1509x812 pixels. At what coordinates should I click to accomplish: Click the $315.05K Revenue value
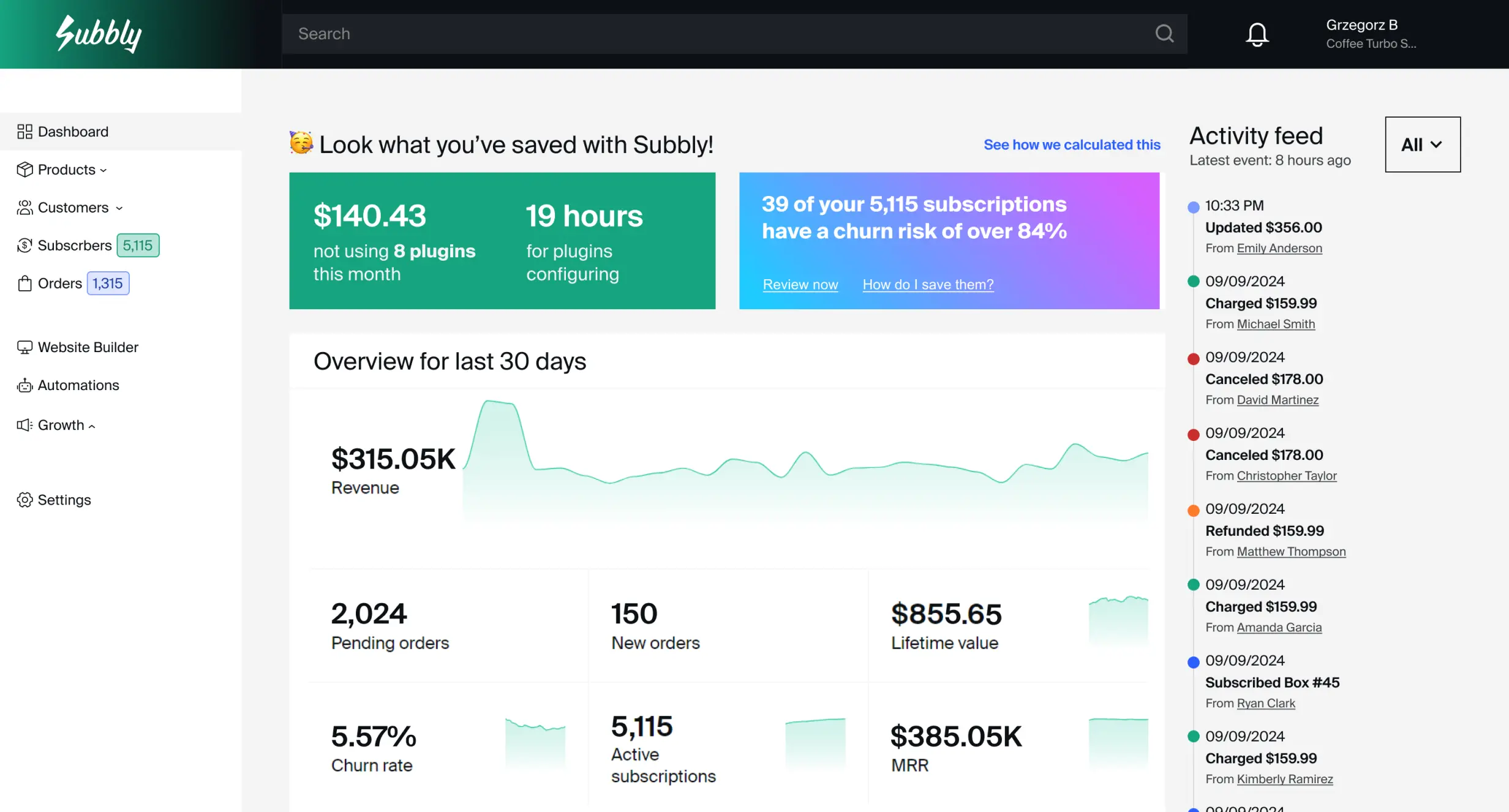point(393,459)
